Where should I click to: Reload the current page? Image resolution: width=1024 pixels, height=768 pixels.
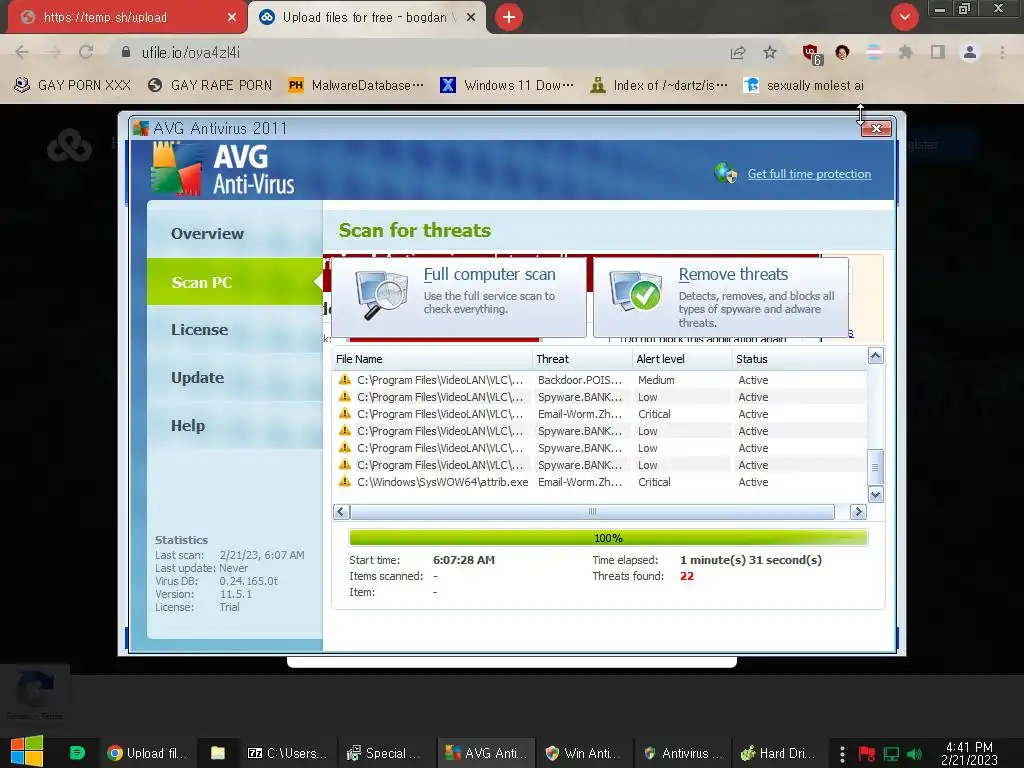(86, 52)
